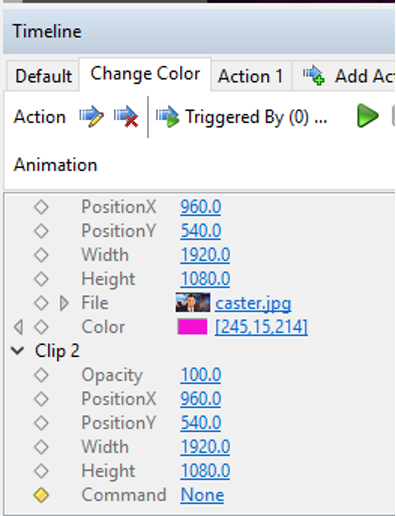
Task: Switch to the Action 1 tab
Action: [251, 76]
